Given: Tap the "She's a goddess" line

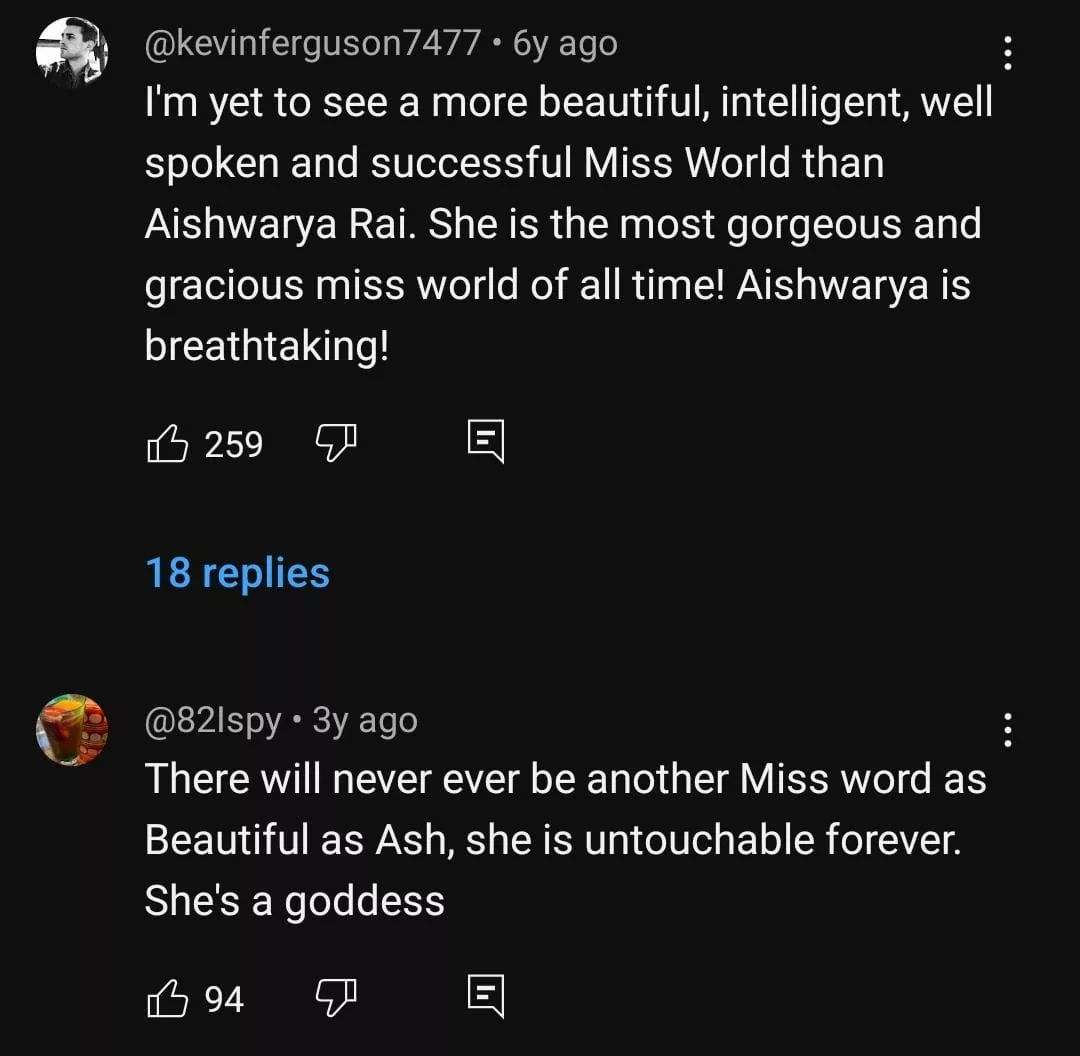Looking at the screenshot, I should tap(294, 901).
